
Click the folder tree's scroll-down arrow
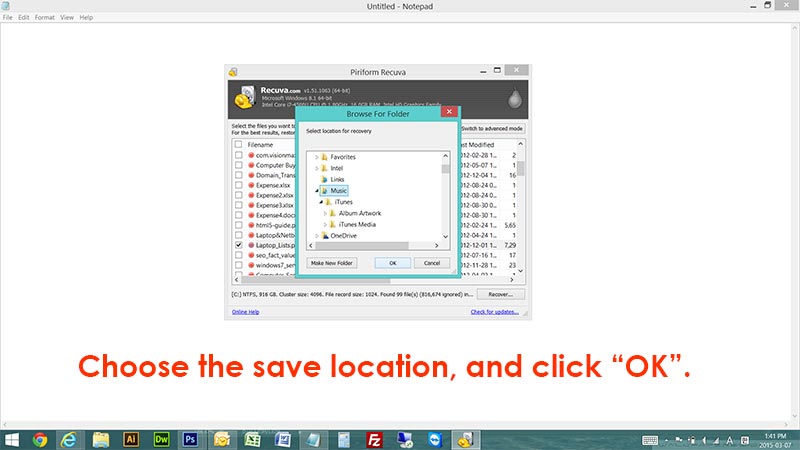click(445, 237)
